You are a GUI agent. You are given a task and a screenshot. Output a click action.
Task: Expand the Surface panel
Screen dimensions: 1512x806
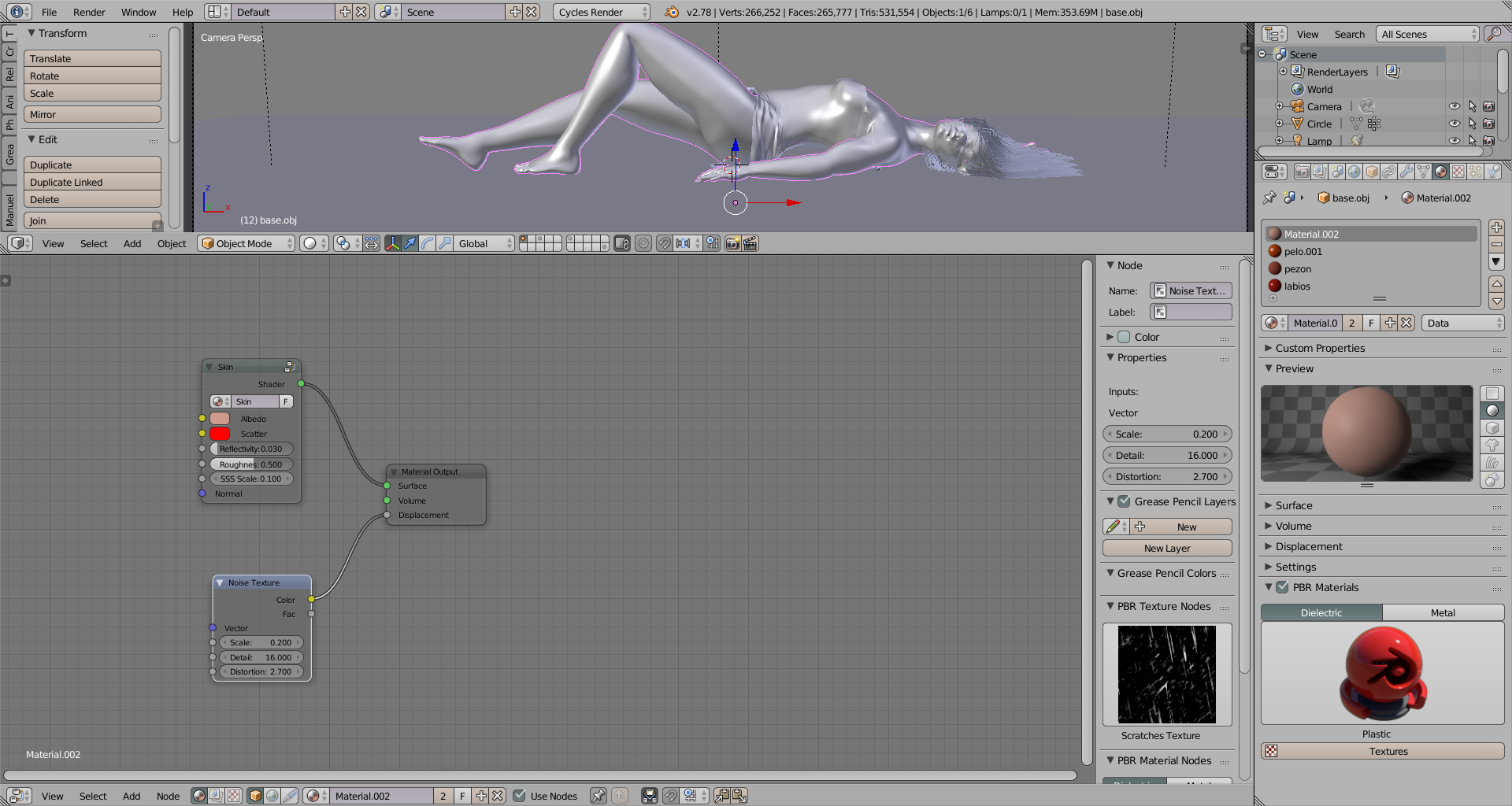coord(1294,505)
